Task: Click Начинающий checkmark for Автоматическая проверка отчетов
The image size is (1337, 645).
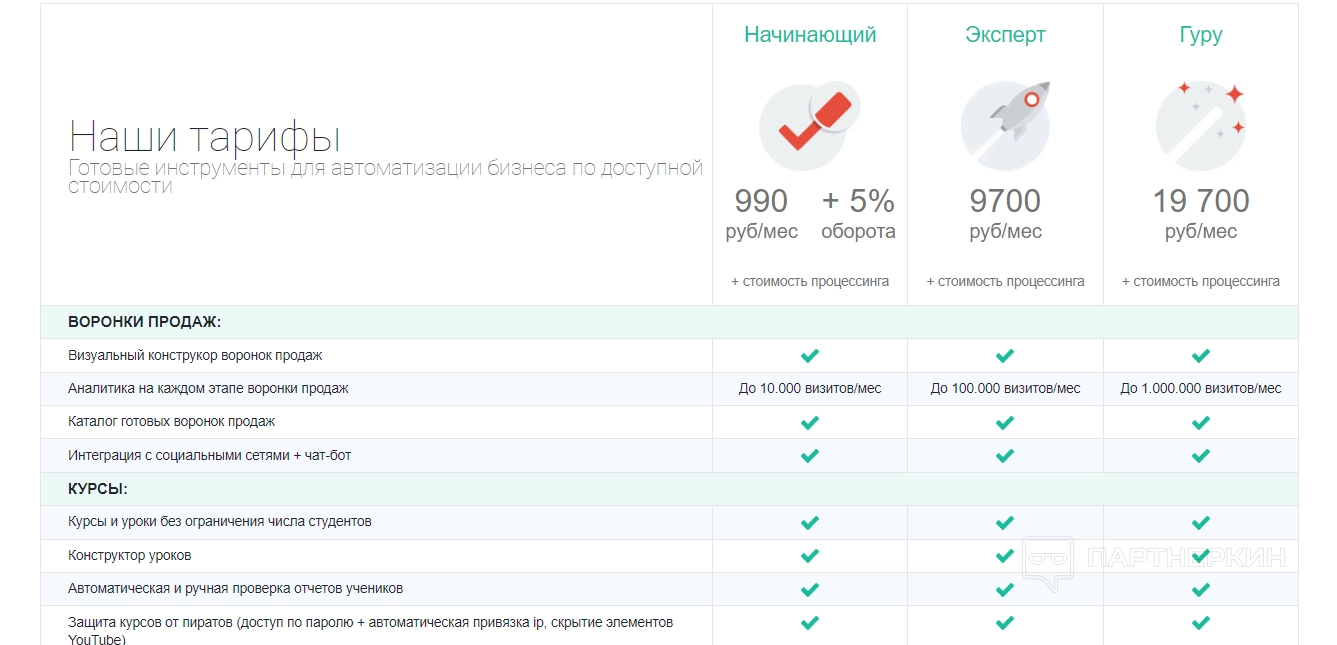Action: (810, 589)
